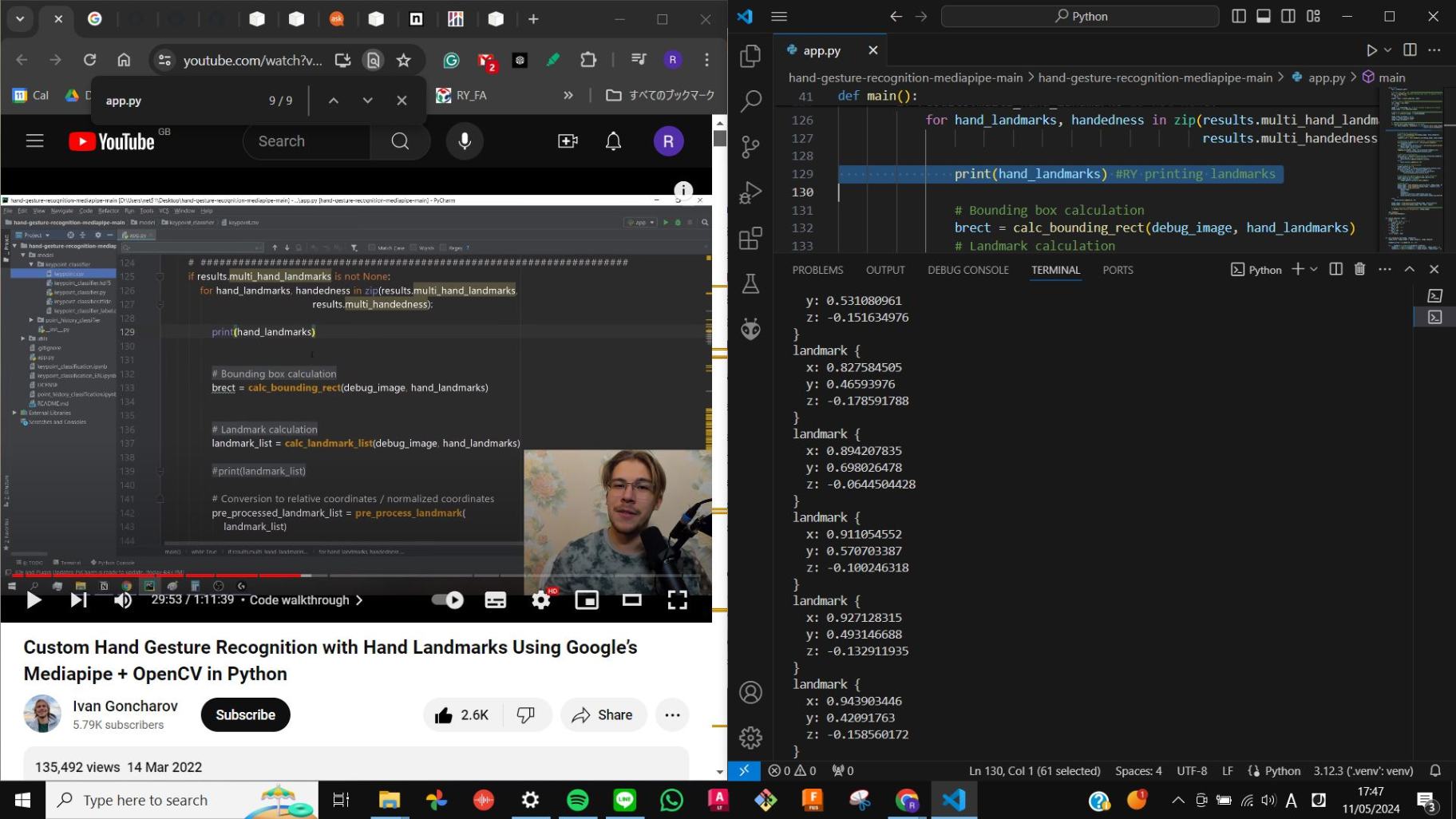Bookmark this page with the star icon
The width and height of the screenshot is (1456, 819).
pos(404,60)
